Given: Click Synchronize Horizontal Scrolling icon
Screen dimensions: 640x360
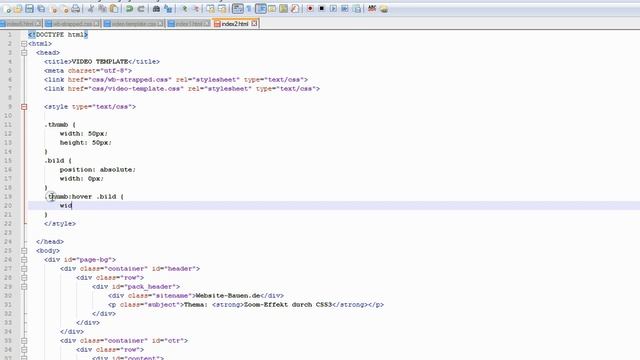Looking at the screenshot, I should tap(222, 9).
